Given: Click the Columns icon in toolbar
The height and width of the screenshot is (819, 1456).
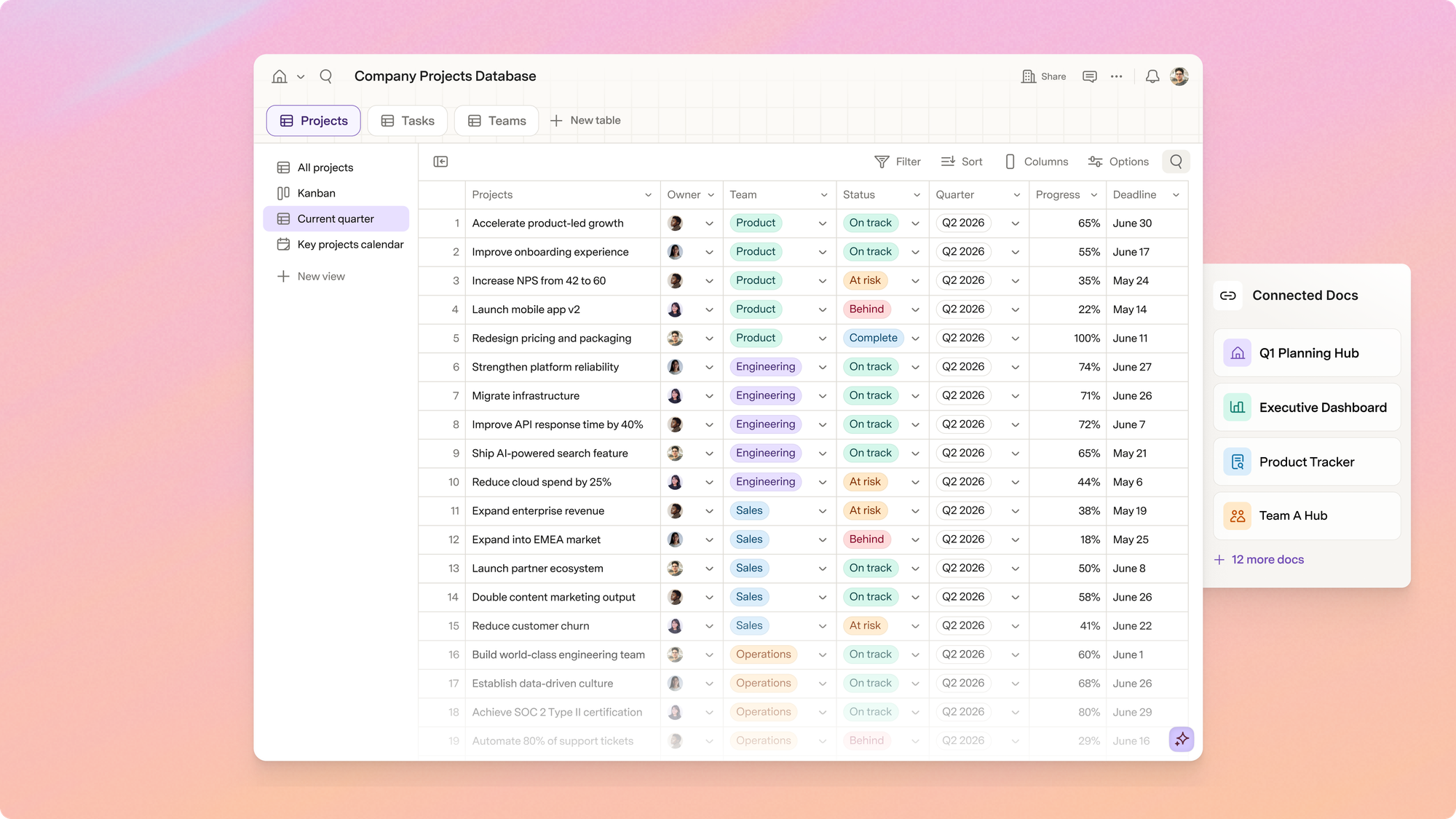Looking at the screenshot, I should click(x=1010, y=162).
